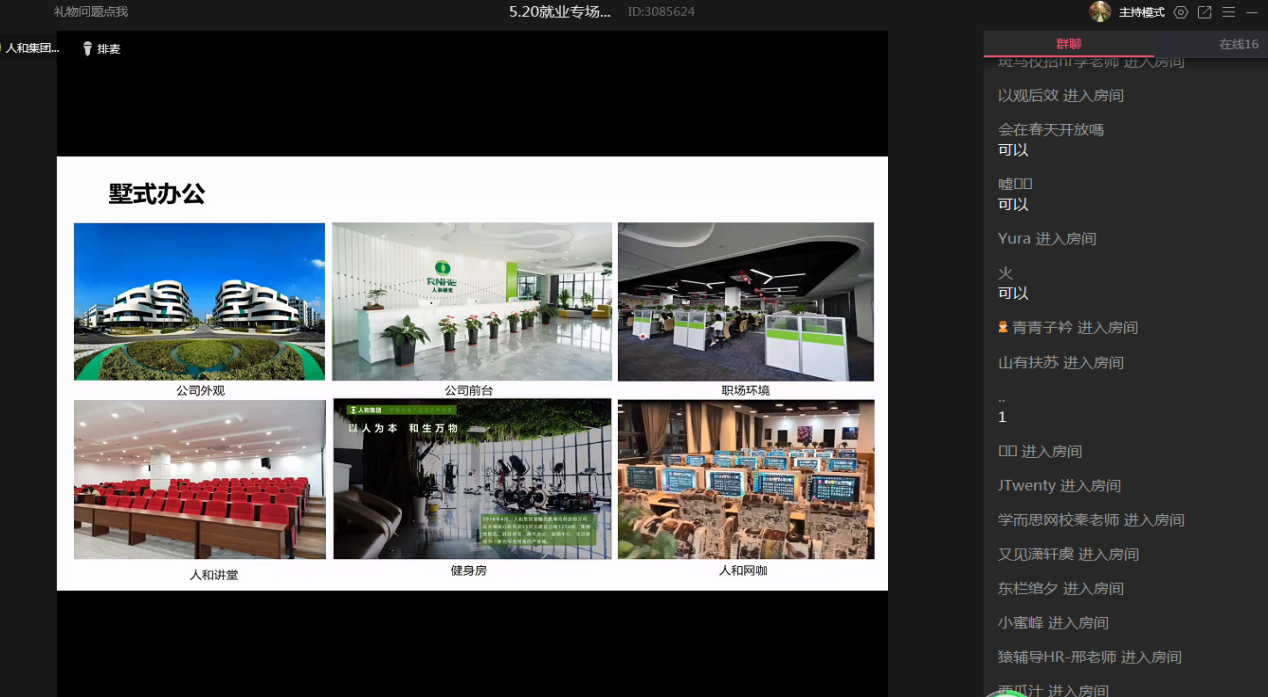Click the host profile avatar
Screen dimensions: 1268x697
pos(1100,12)
